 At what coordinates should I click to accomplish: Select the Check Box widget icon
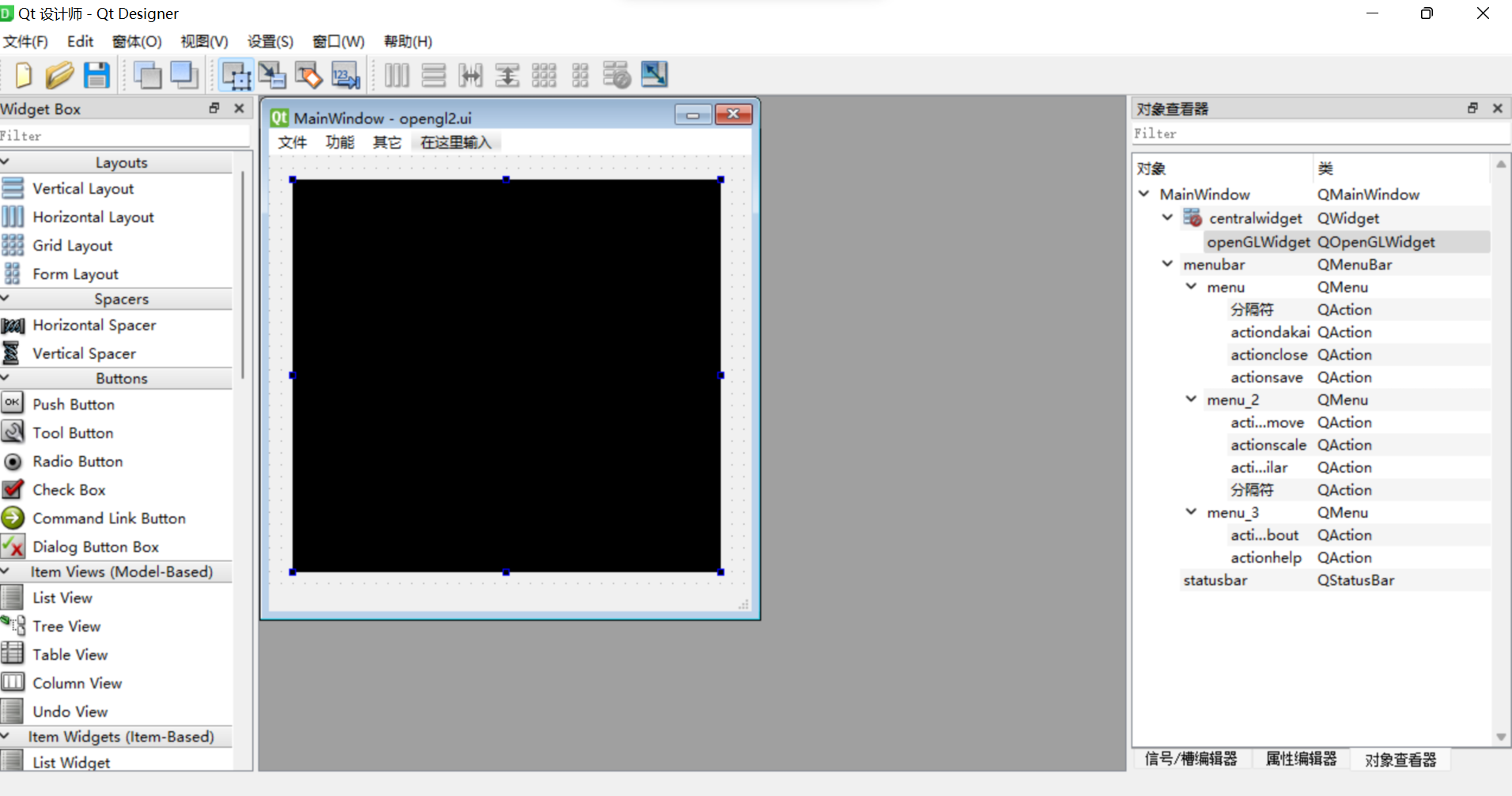tap(13, 489)
